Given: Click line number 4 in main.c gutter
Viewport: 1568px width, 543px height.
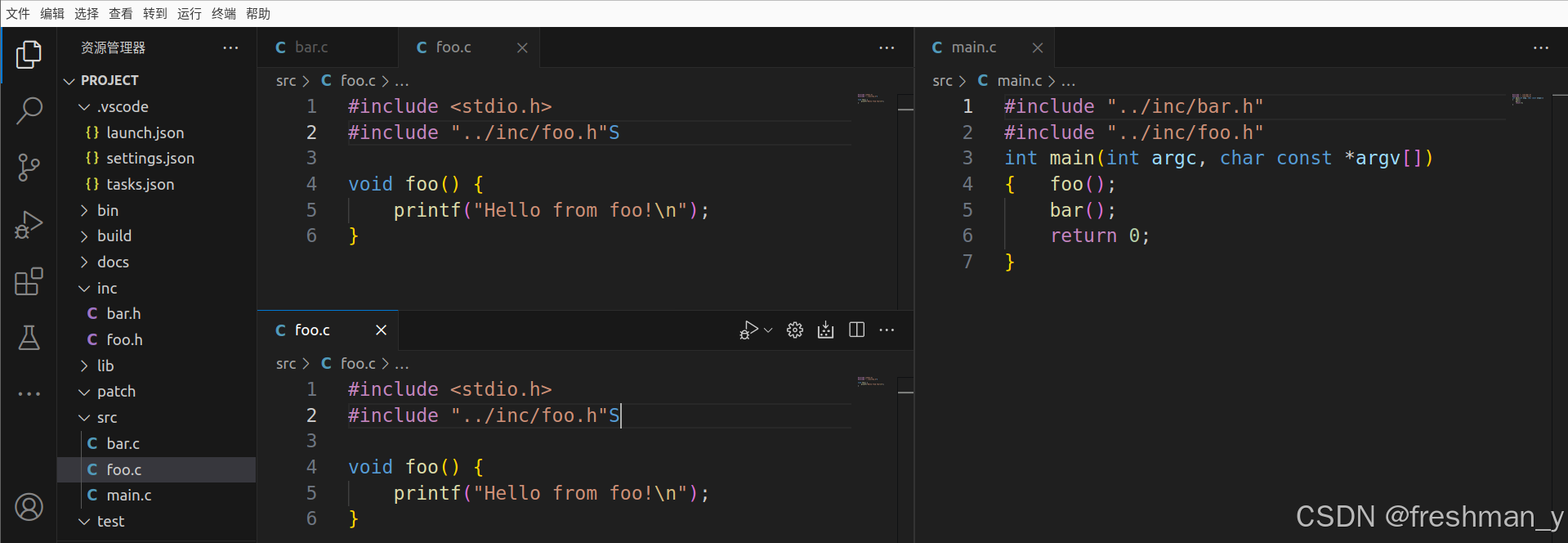Looking at the screenshot, I should pos(967,184).
